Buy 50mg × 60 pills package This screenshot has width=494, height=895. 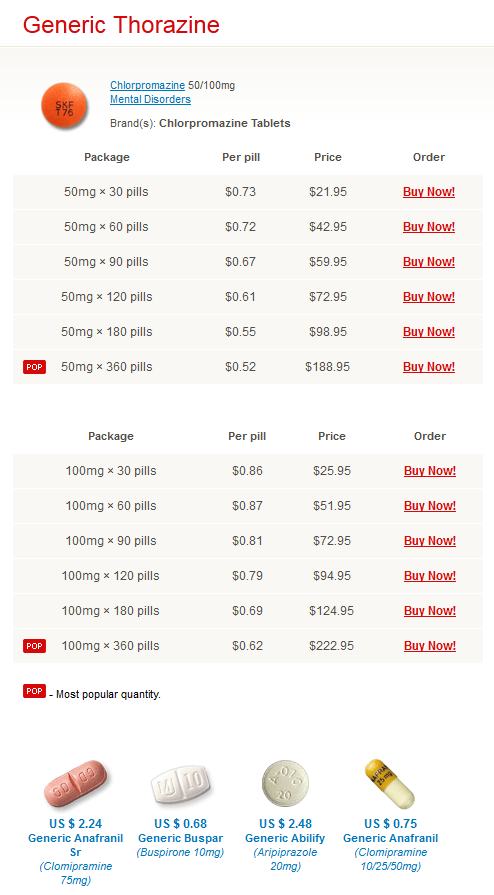429,227
